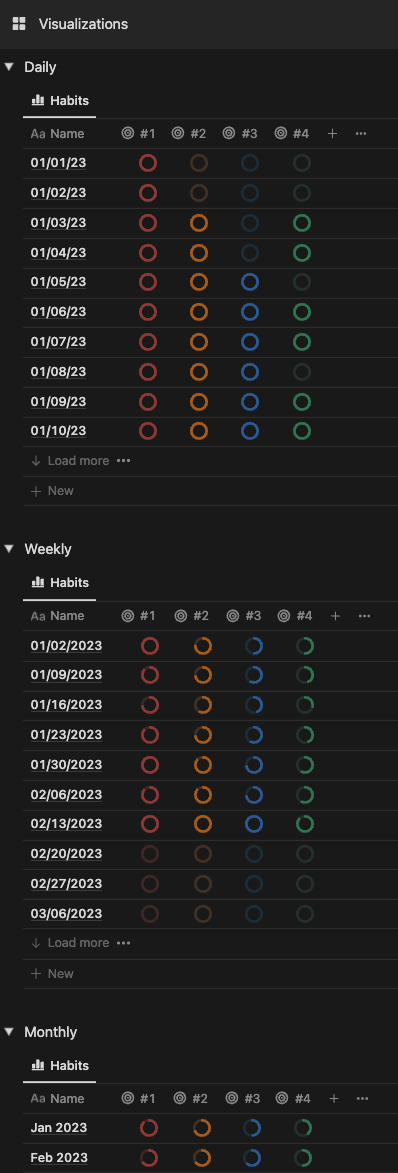Open the 01/10/23 daily entry

[58, 431]
